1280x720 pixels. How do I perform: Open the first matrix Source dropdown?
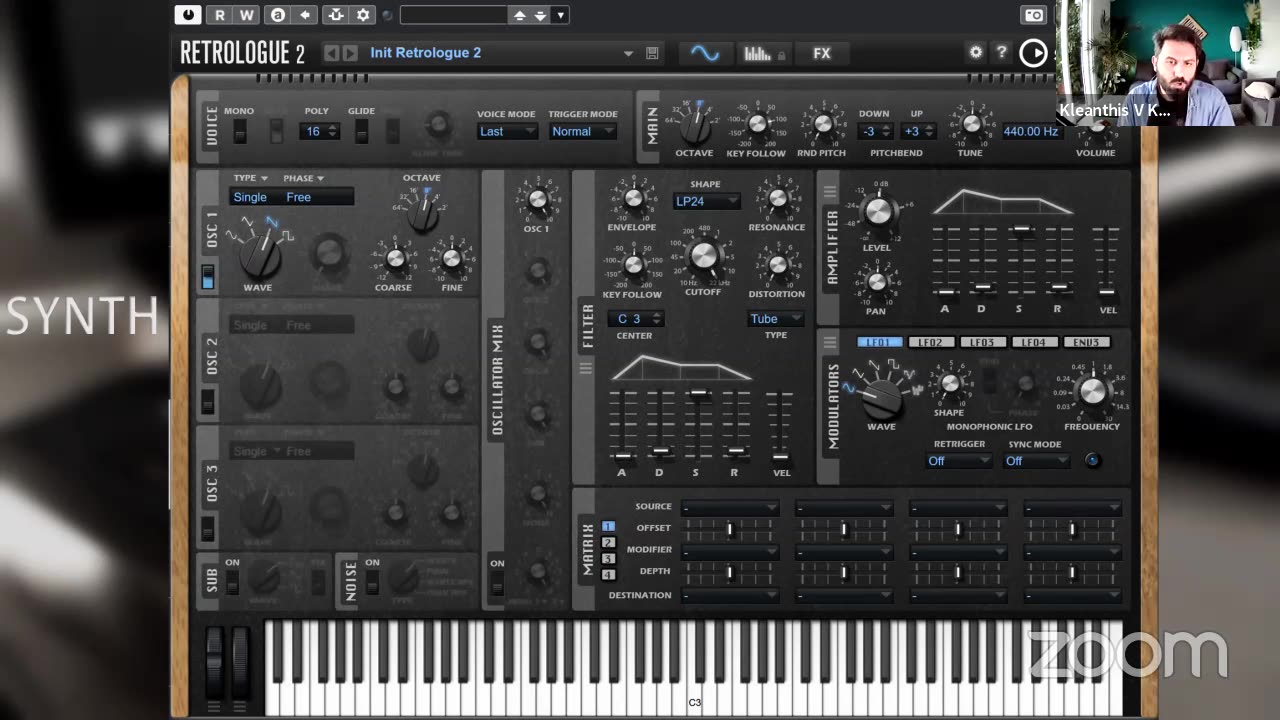pyautogui.click(x=730, y=508)
